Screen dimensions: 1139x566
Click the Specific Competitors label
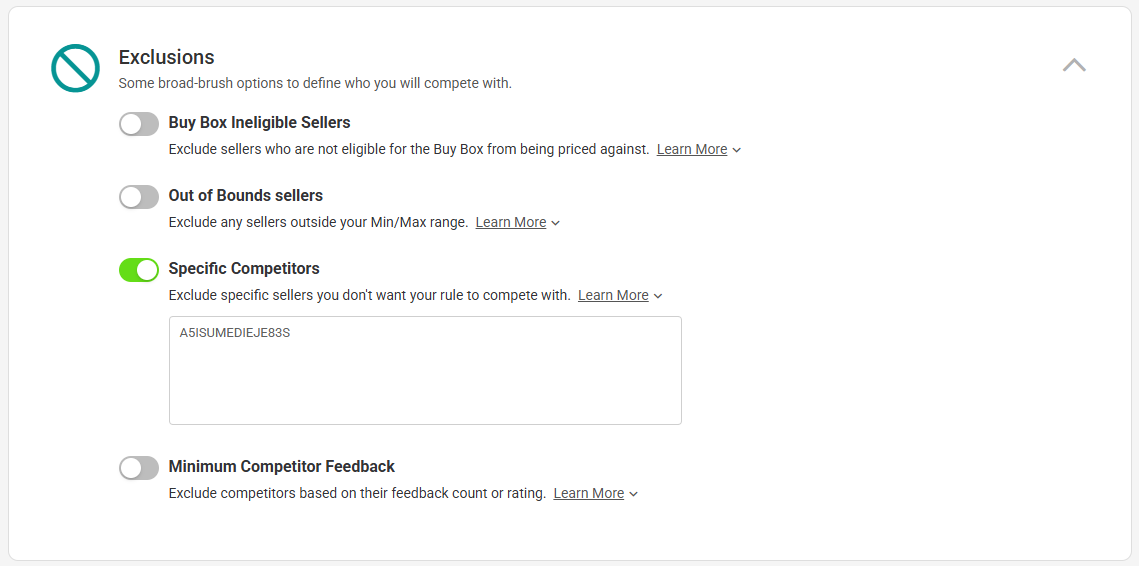[x=244, y=268]
